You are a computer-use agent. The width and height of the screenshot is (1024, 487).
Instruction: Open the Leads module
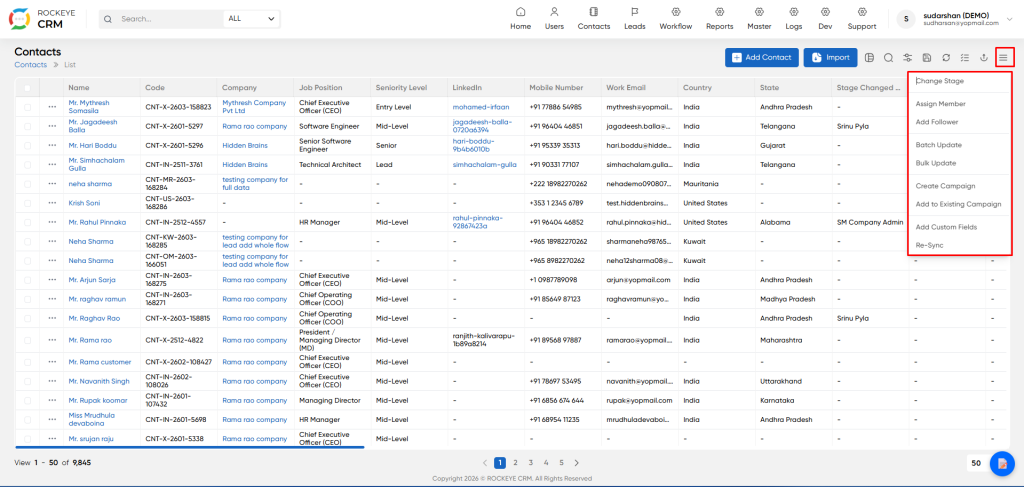coord(634,18)
